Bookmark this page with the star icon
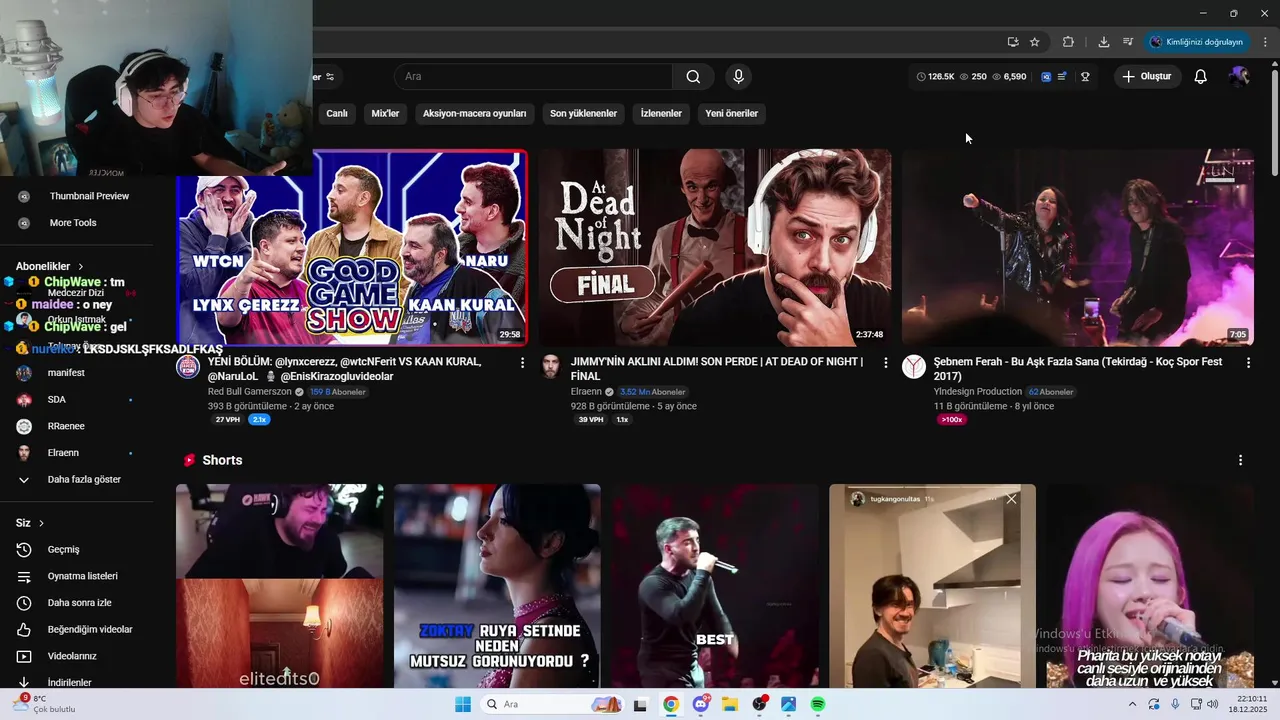Viewport: 1280px width, 720px height. pos(1034,42)
